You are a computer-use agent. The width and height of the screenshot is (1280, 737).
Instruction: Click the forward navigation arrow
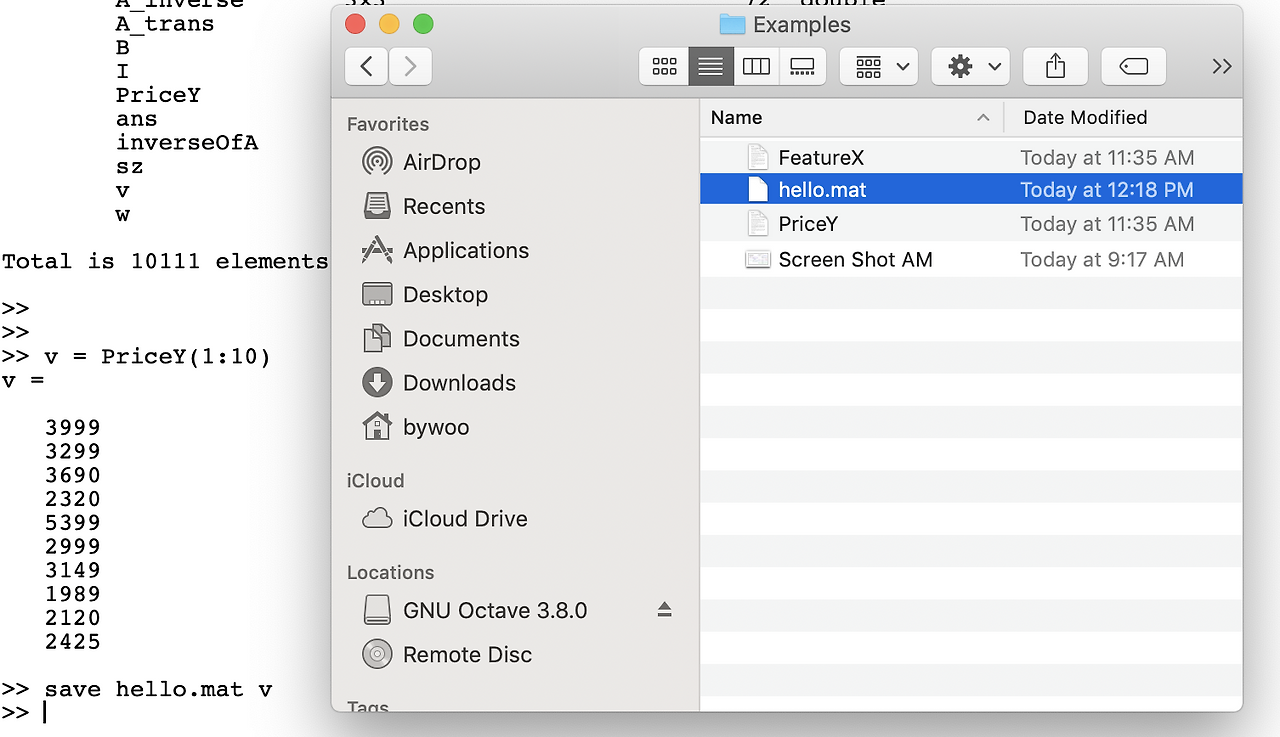[x=410, y=67]
